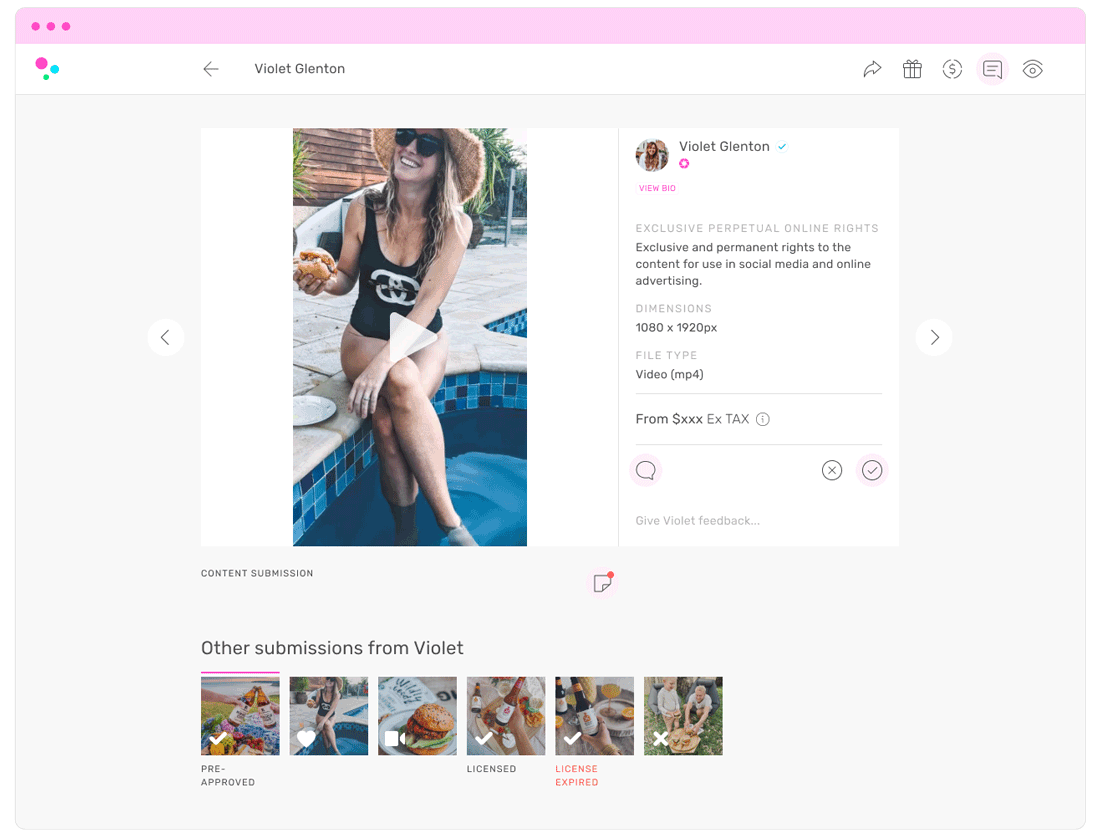Show tax info next to Ex TAX
This screenshot has width=1100, height=836.
click(763, 419)
